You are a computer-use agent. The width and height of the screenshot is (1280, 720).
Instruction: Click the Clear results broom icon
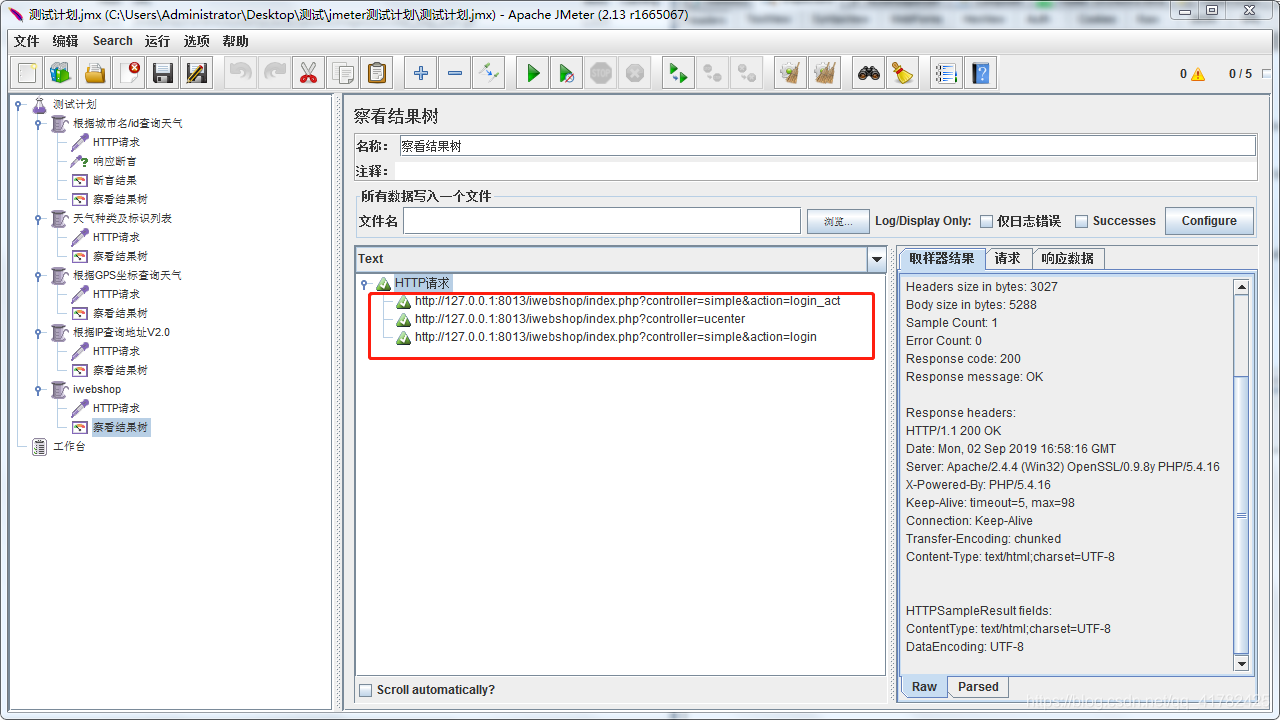791,73
